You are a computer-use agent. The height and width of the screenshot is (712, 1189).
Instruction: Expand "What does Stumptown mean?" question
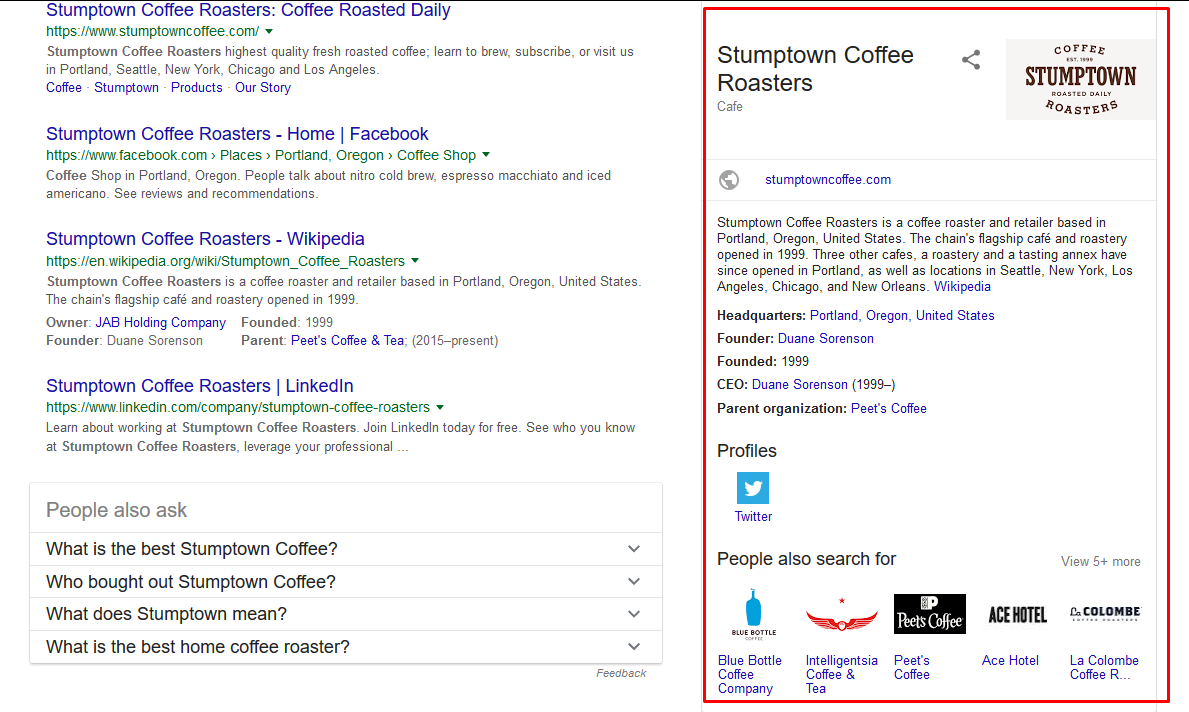click(346, 614)
